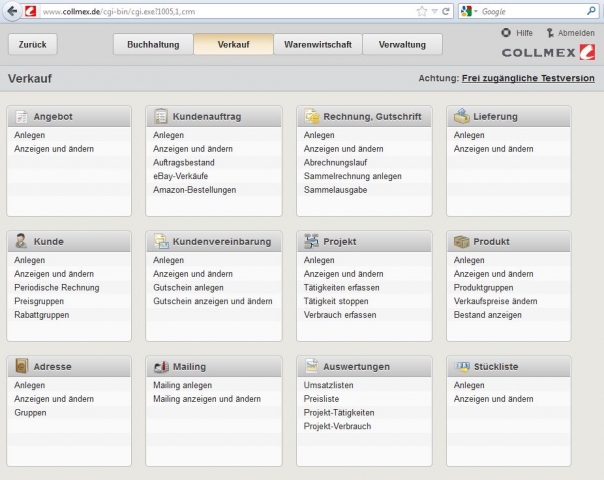Click the Projekt panel icon

(311, 241)
